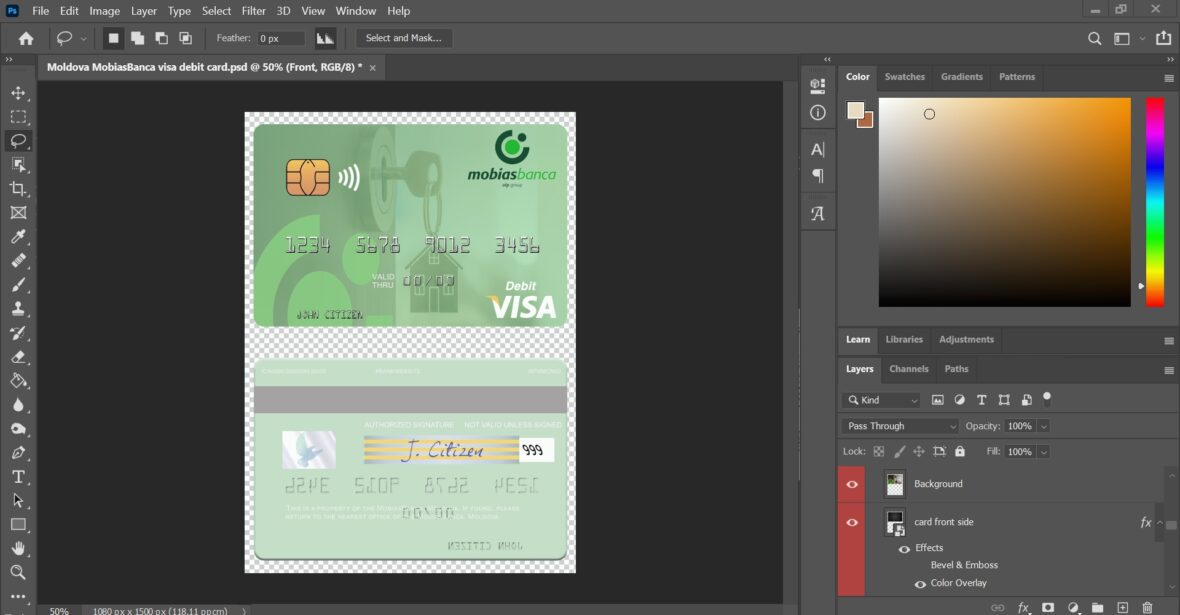The height and width of the screenshot is (615, 1180).
Task: Open the layer filter Kind dropdown
Action: [x=881, y=400]
